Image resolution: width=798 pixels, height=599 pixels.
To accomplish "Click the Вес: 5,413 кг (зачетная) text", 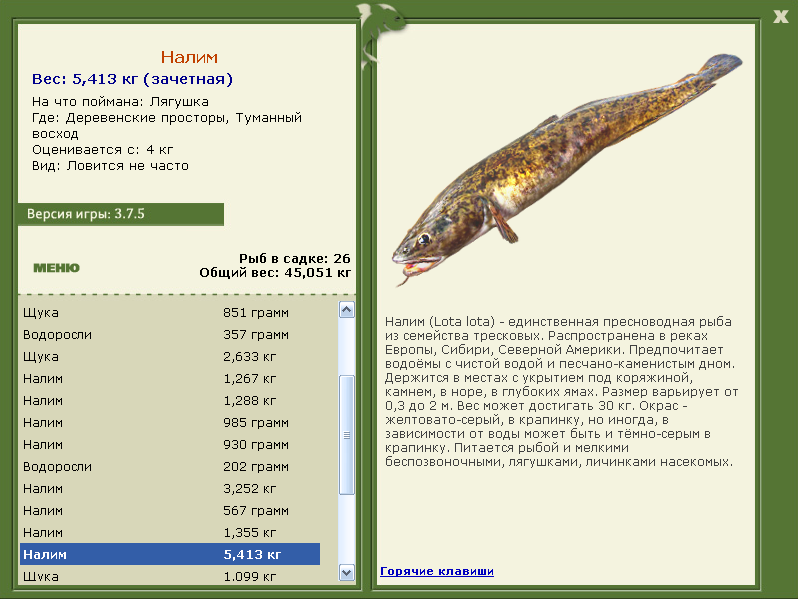I will (x=132, y=79).
